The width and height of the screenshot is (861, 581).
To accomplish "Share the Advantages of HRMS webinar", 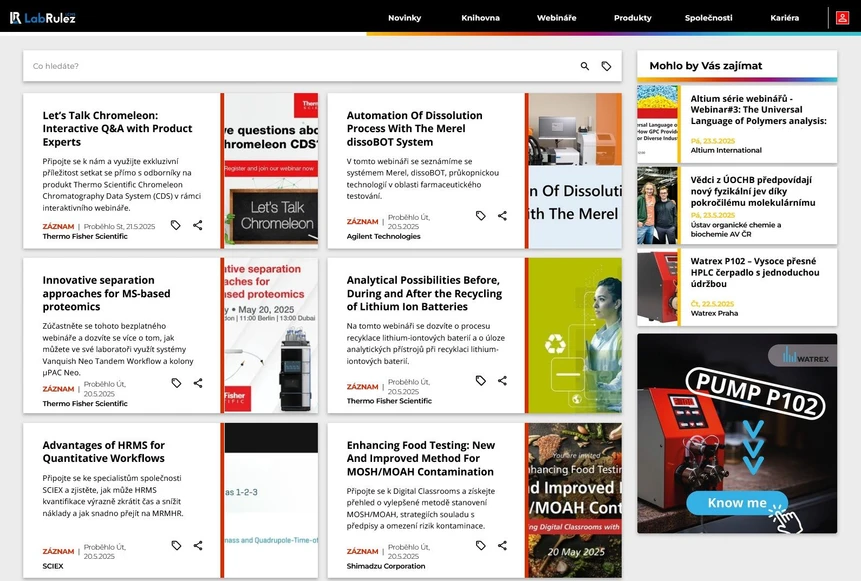I will click(x=198, y=545).
